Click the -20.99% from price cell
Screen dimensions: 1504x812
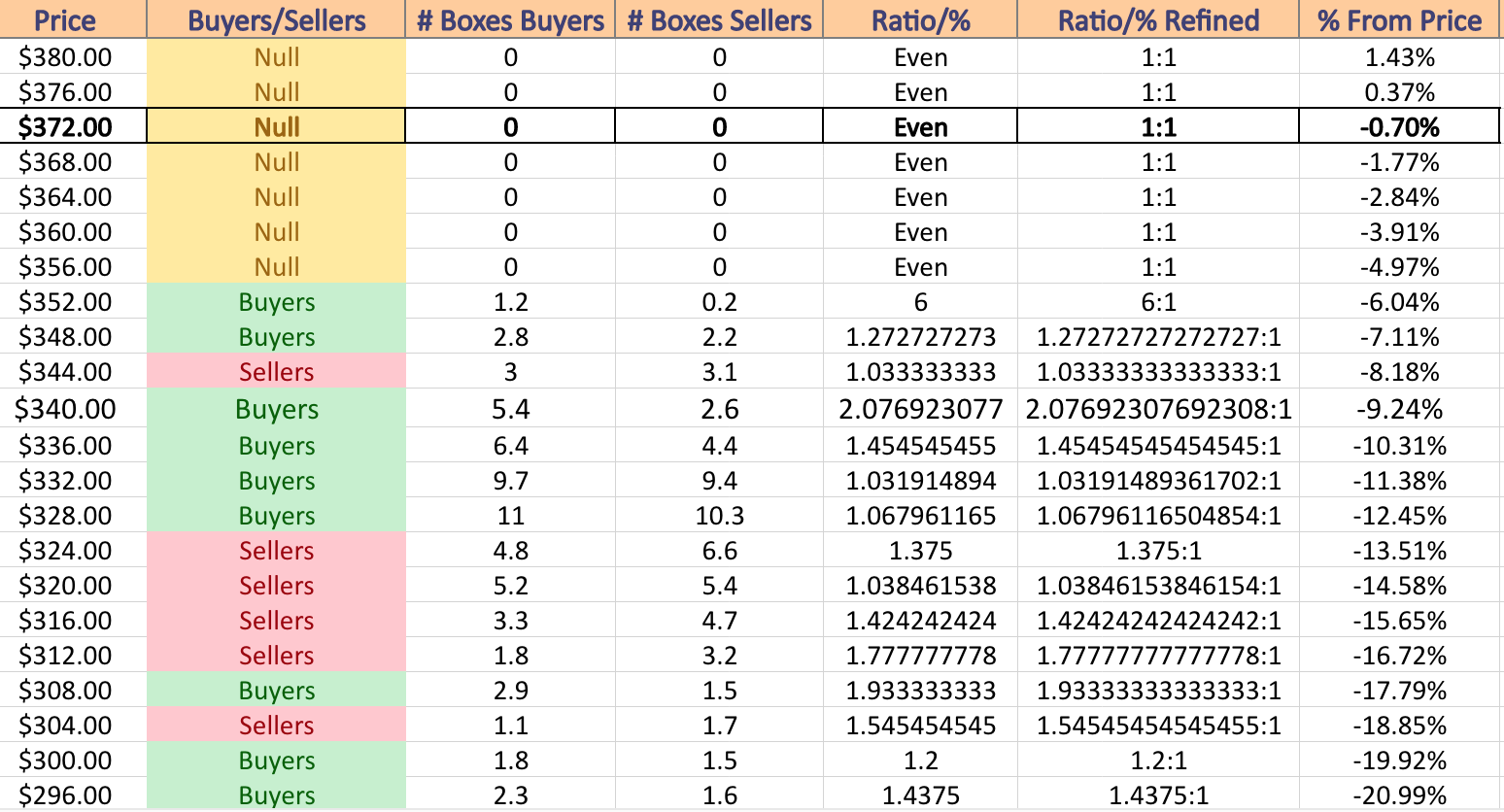(x=1400, y=795)
